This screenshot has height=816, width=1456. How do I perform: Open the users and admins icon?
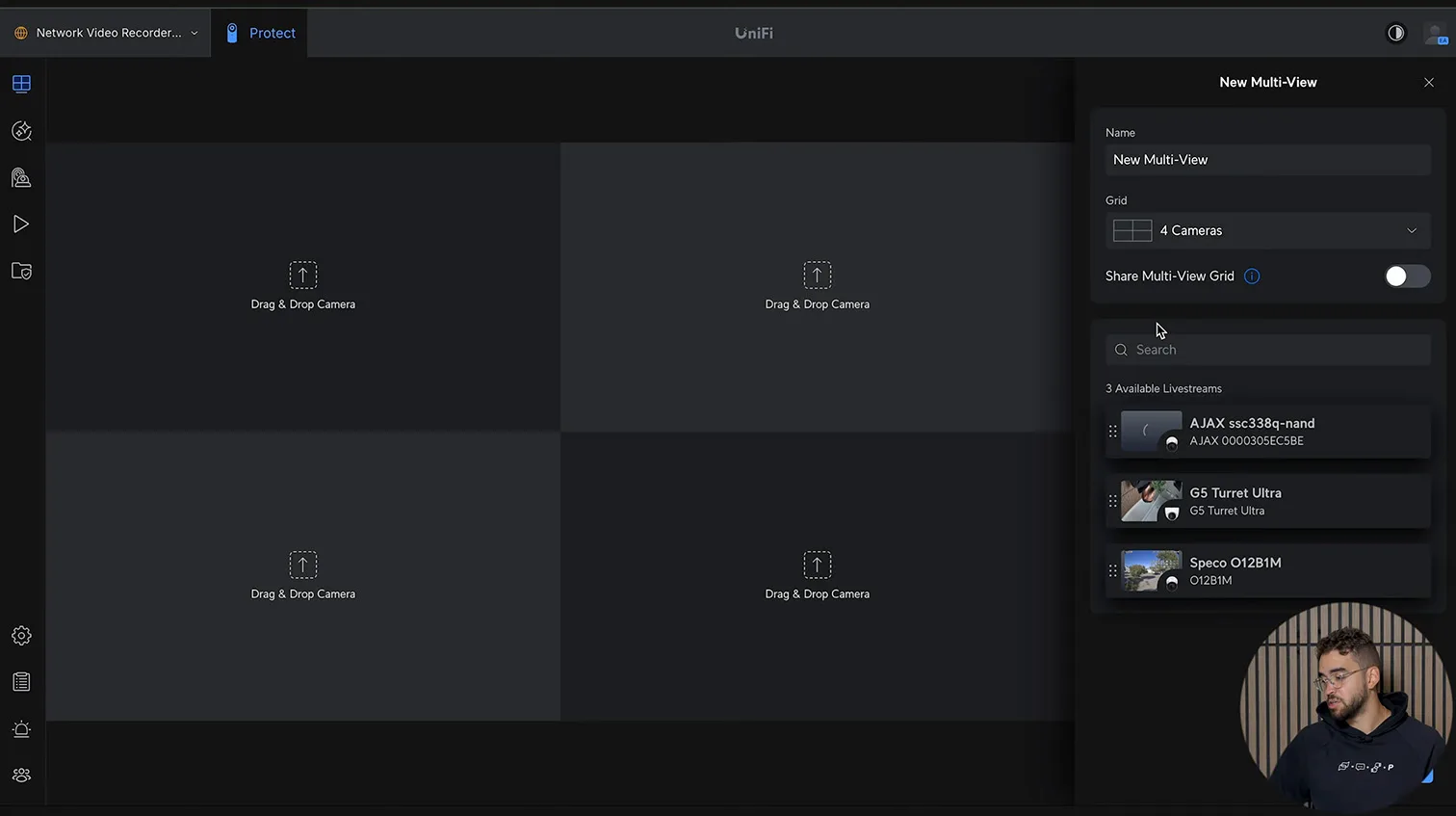[21, 776]
